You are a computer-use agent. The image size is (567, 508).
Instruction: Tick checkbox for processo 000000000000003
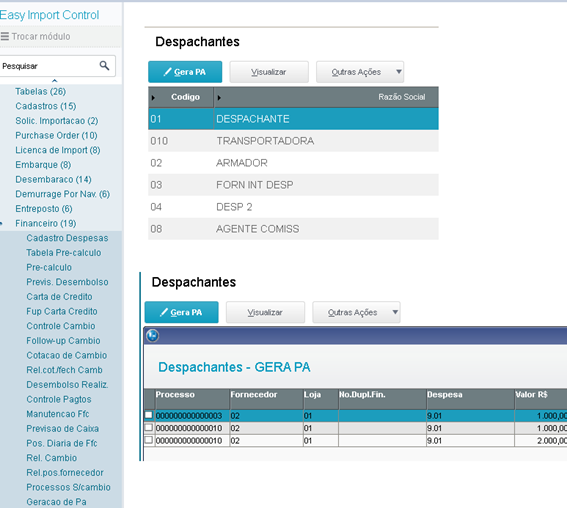149,415
